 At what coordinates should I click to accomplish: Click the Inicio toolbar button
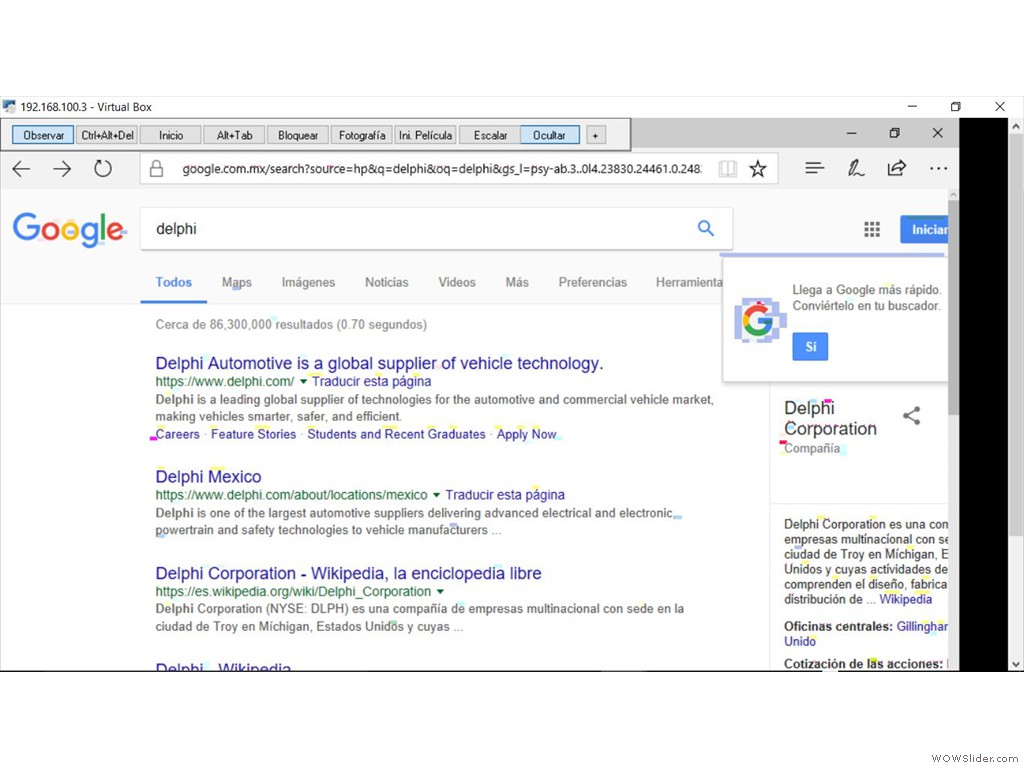coord(171,135)
